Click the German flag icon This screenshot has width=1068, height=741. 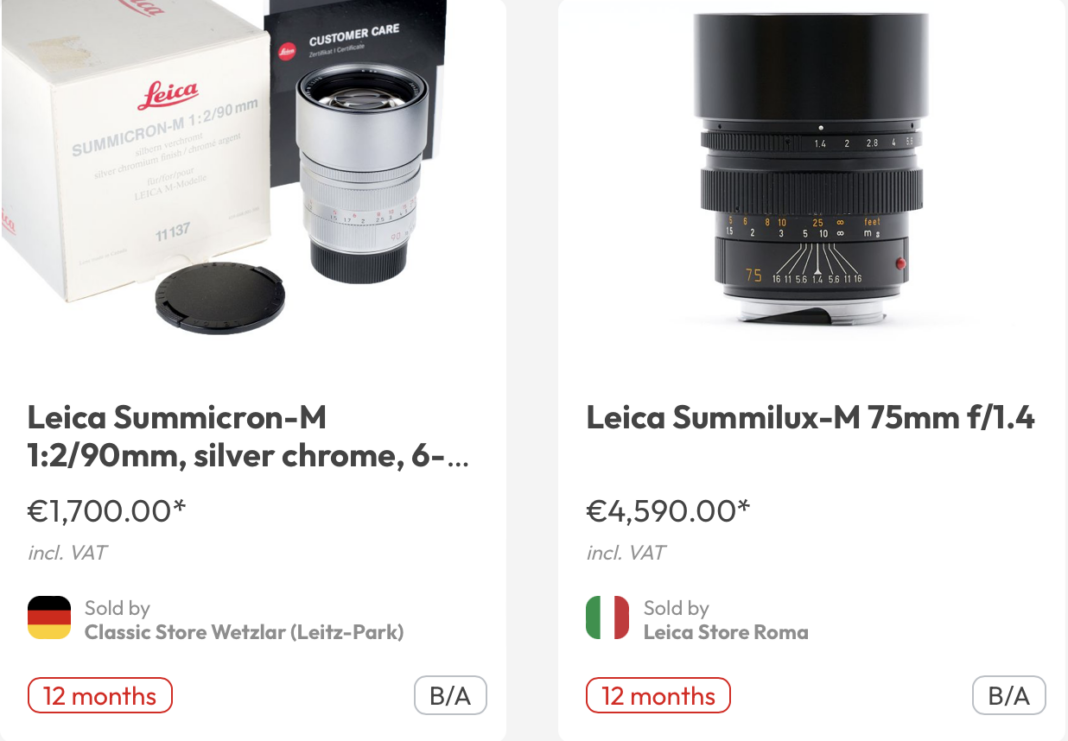coord(49,618)
